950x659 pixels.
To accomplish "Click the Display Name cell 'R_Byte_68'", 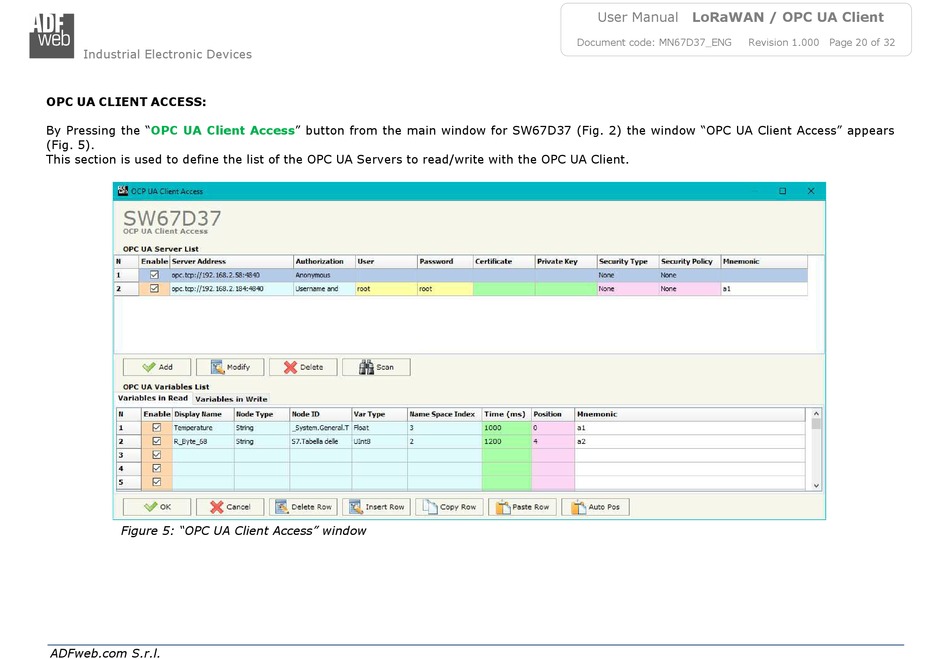I will (204, 442).
